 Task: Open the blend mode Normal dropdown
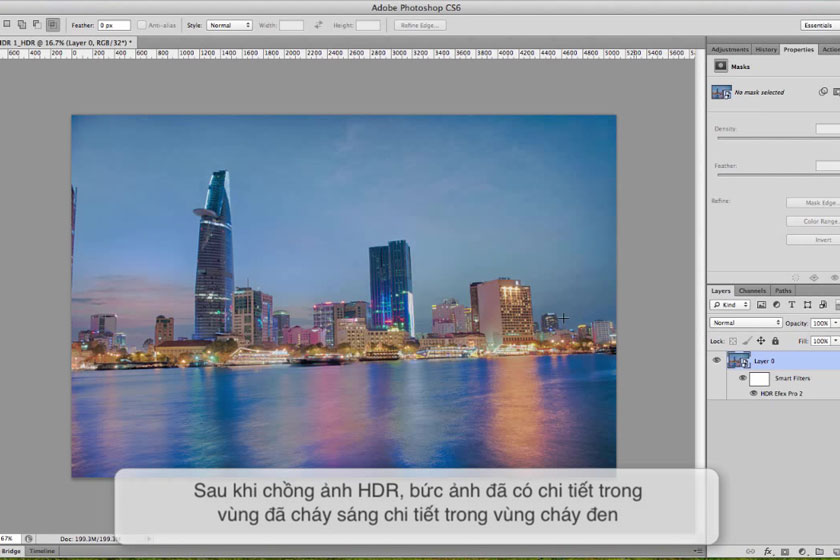746,323
